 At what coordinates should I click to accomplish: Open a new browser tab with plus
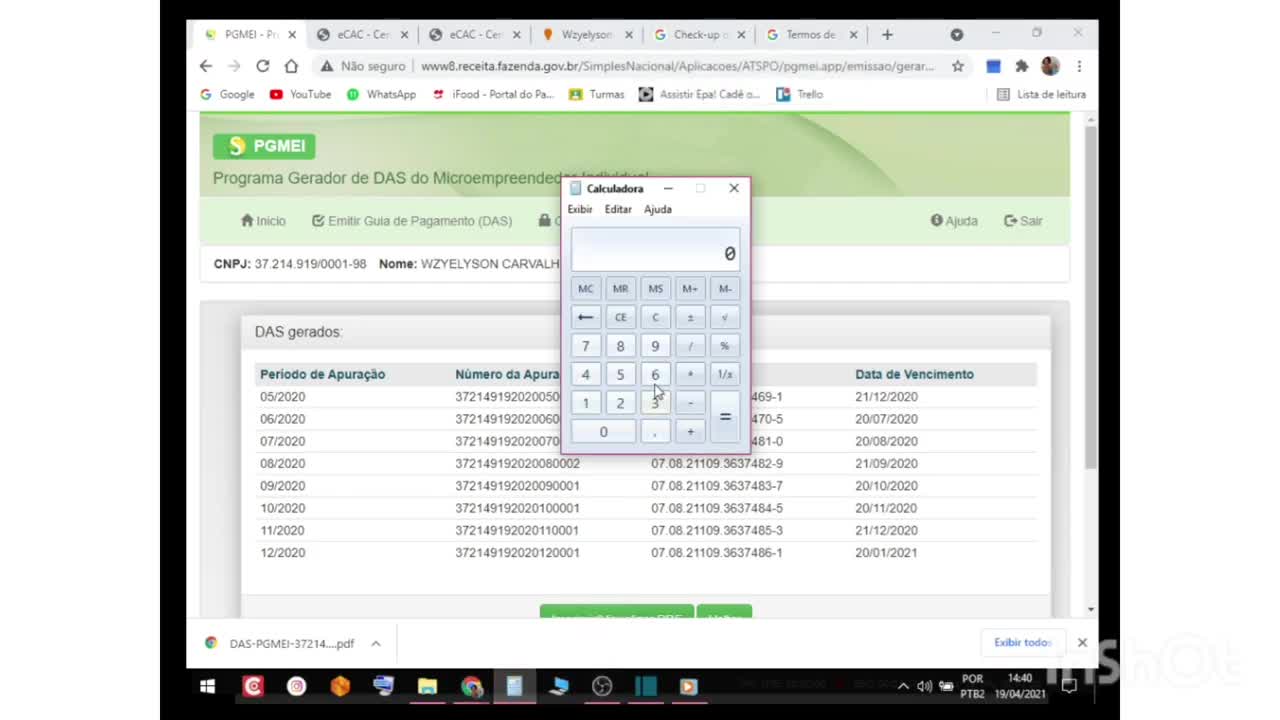click(887, 34)
